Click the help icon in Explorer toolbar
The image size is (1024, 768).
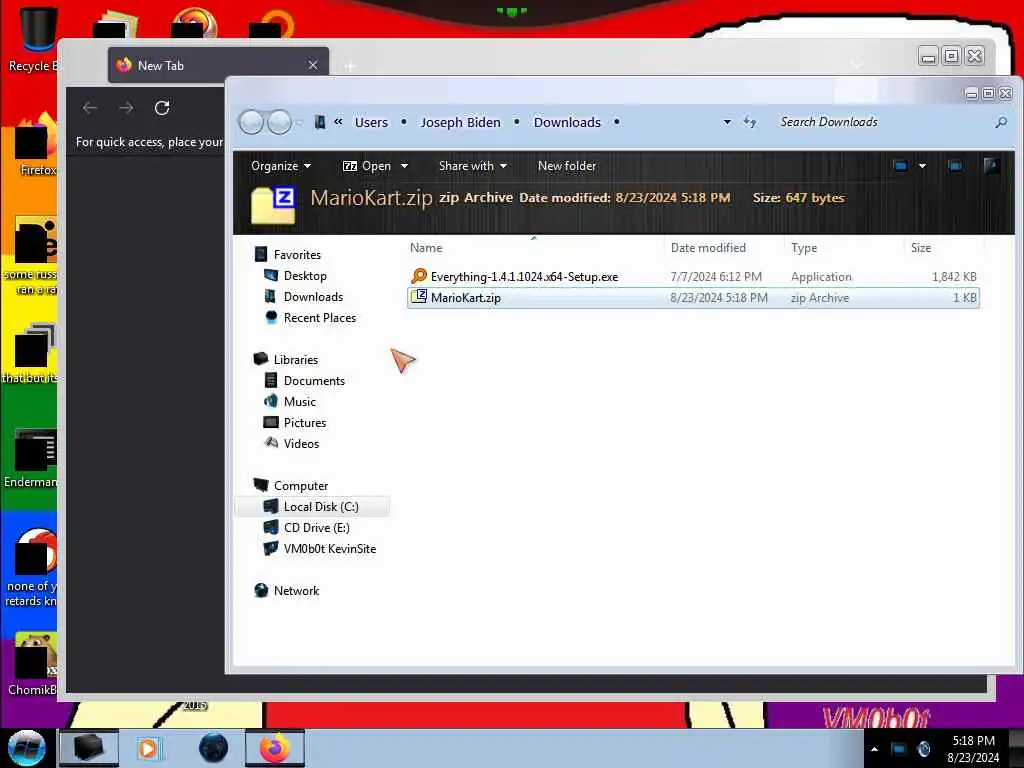click(x=991, y=165)
